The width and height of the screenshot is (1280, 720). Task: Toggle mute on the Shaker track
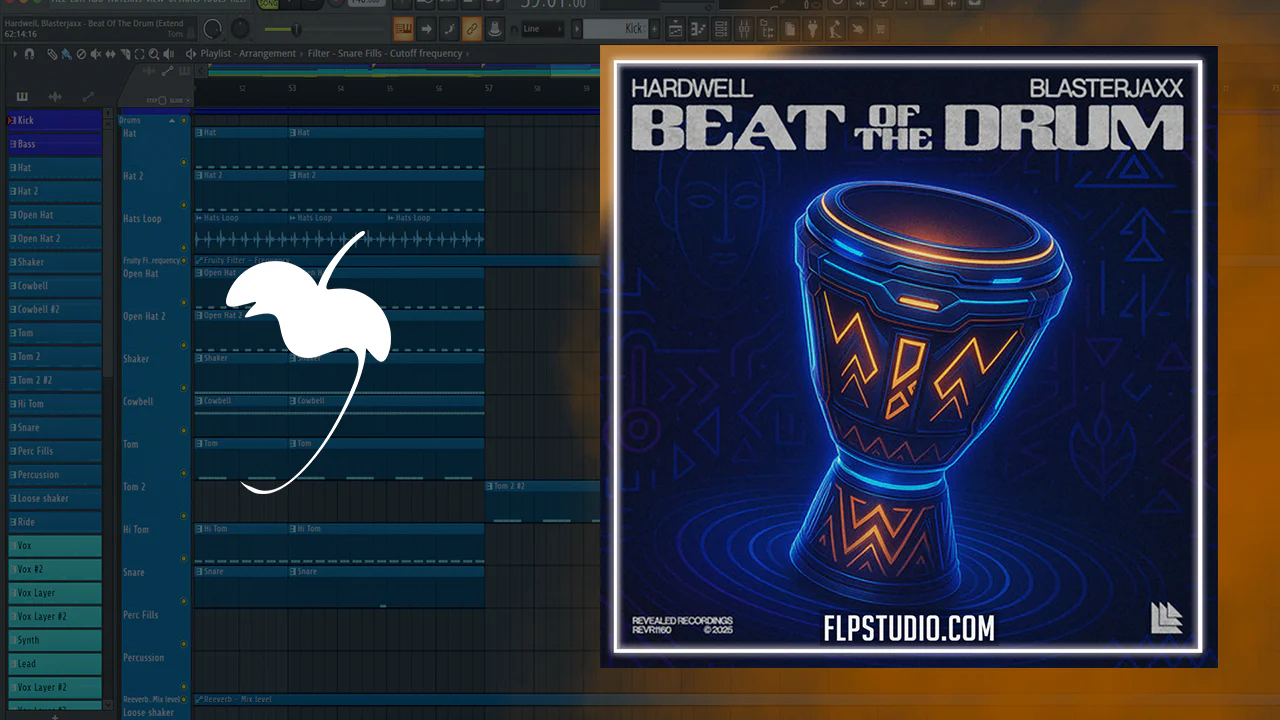coord(183,388)
